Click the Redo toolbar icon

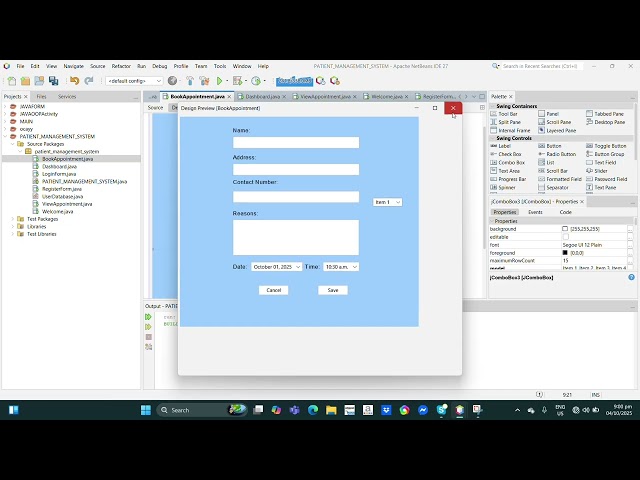pos(89,81)
